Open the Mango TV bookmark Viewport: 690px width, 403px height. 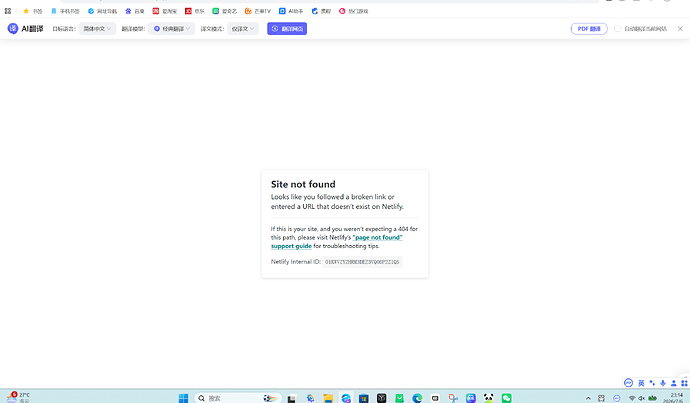pyautogui.click(x=258, y=11)
